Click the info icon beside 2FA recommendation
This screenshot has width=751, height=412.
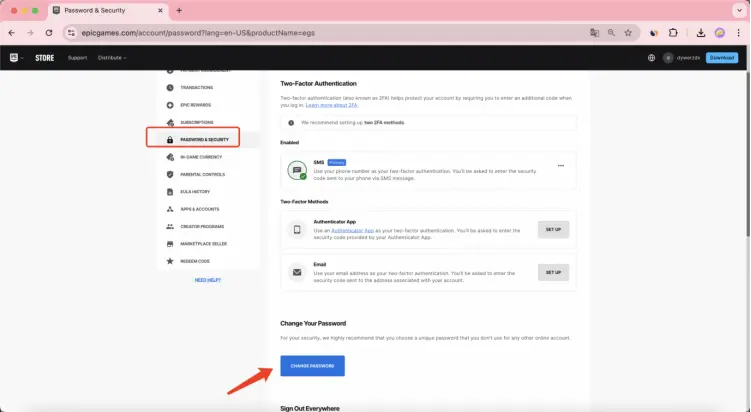pos(291,123)
